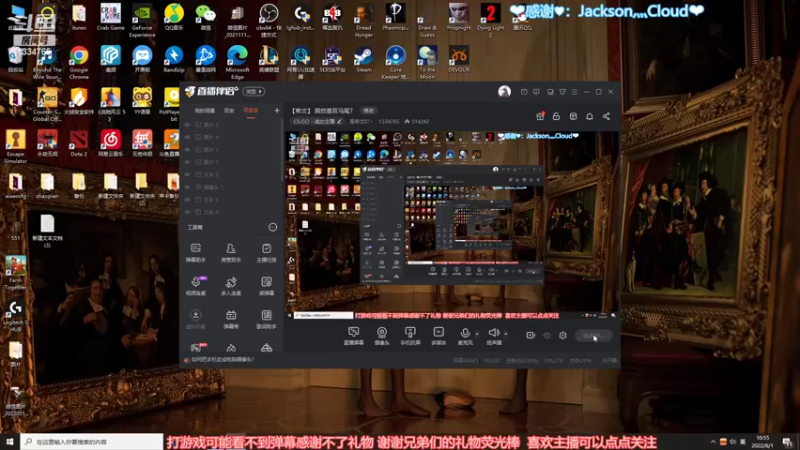Toggle visibility of 文本 6 layer
This screenshot has height=450, width=800.
[x=187, y=199]
